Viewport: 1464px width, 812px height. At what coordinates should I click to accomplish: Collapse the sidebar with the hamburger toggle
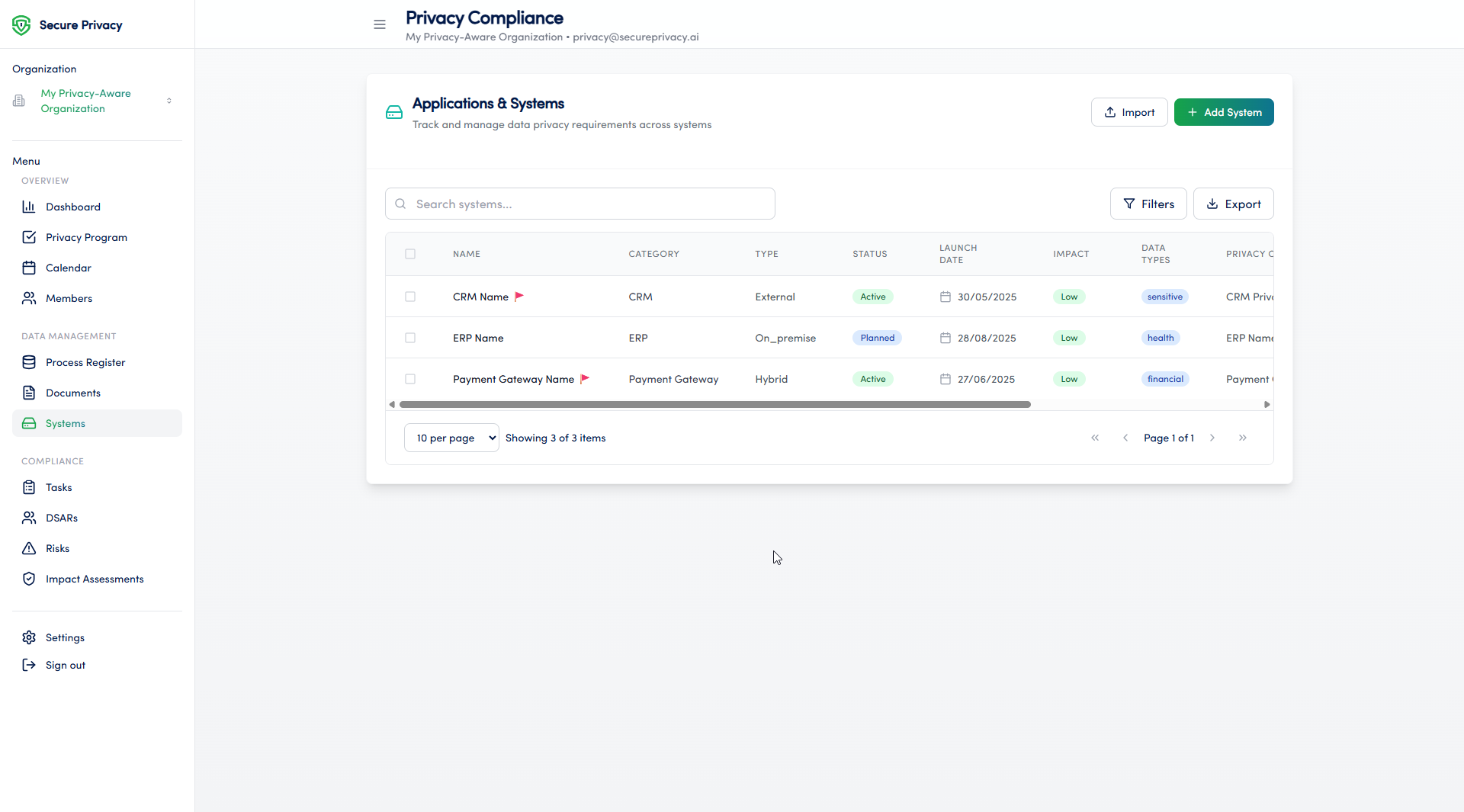380,24
